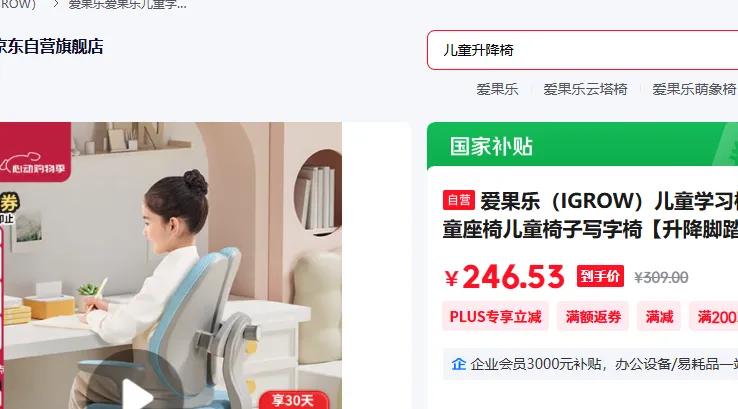Viewport: 738px width, 409px height.
Task: Open the 爱果乐萌象椅 suggested search link
Action: point(694,89)
